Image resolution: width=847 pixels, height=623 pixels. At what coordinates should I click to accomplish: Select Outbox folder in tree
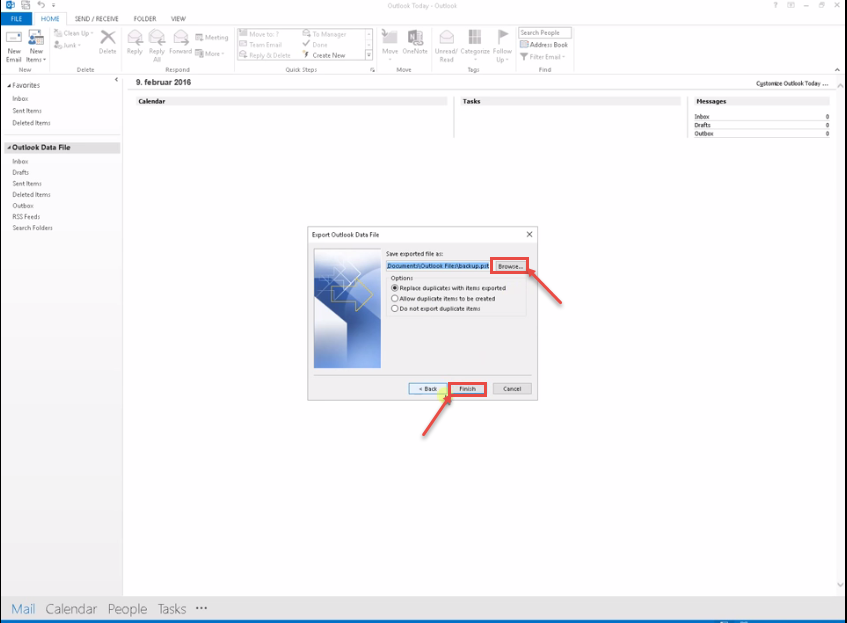click(23, 206)
